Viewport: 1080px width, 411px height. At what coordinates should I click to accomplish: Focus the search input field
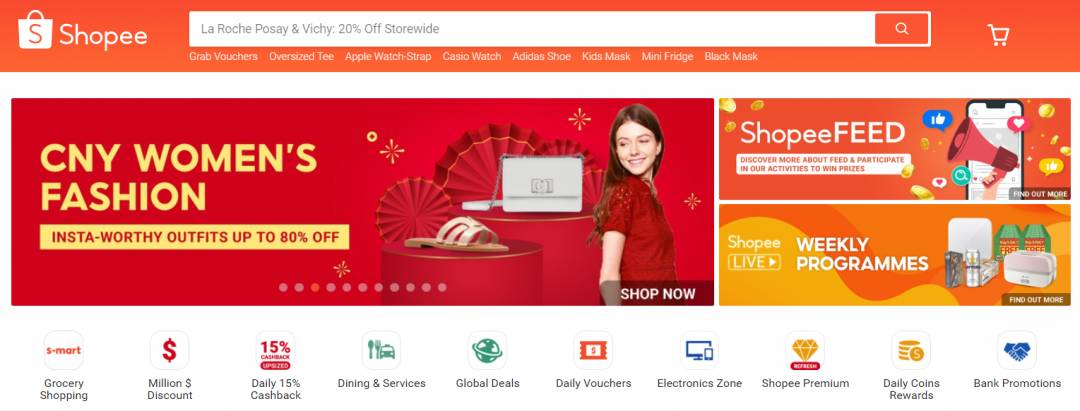pos(532,29)
